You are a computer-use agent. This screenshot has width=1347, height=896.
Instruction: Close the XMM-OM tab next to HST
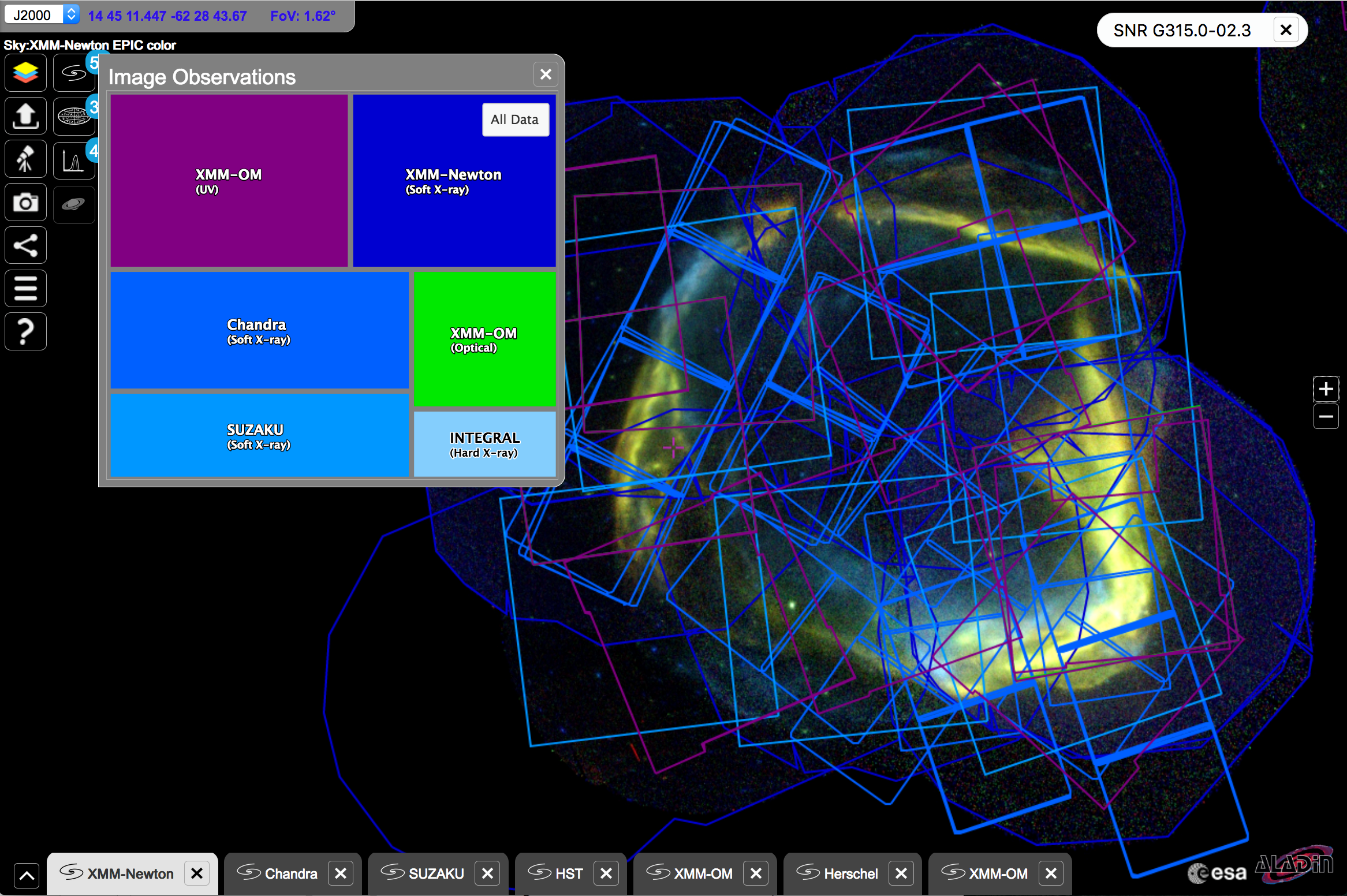tap(755, 873)
